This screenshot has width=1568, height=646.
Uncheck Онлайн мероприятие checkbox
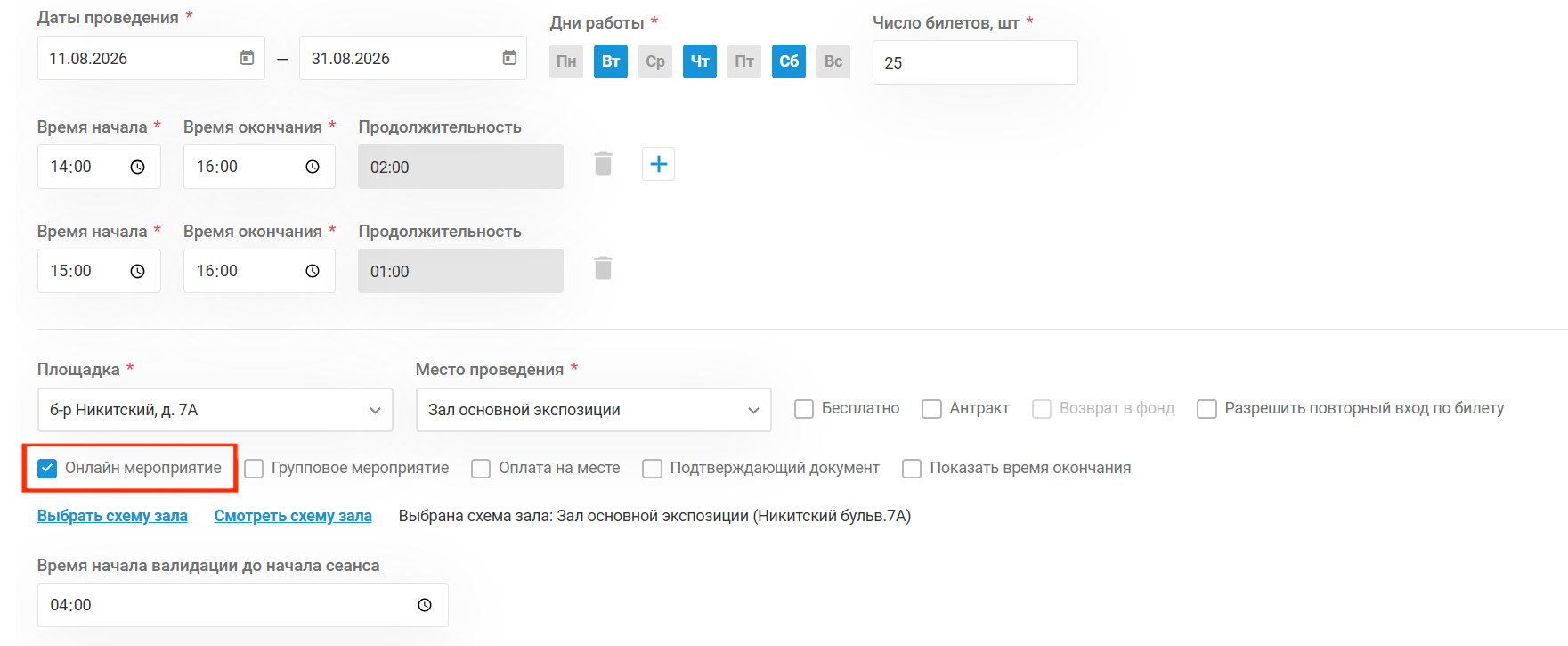47,468
